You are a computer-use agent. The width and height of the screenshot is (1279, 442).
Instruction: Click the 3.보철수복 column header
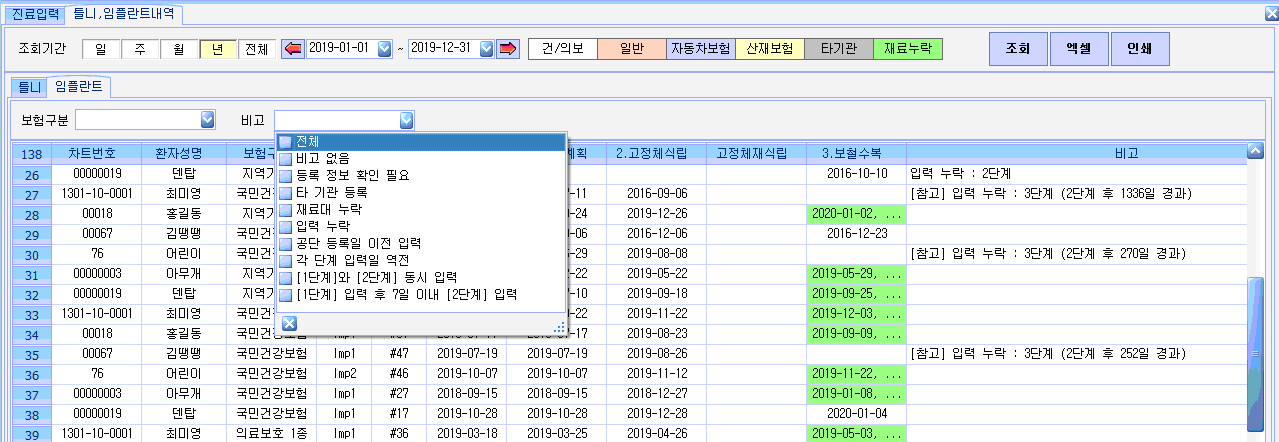(x=857, y=153)
